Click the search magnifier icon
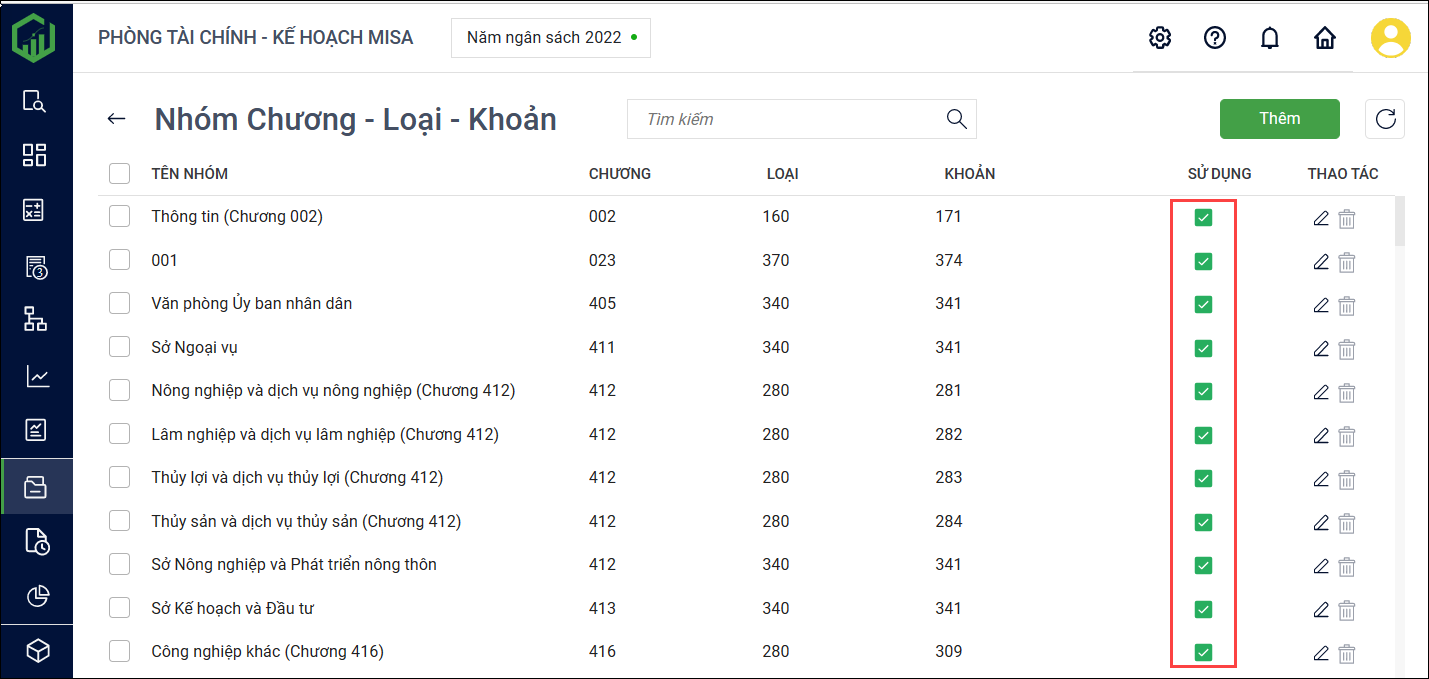The width and height of the screenshot is (1429, 679). click(x=957, y=119)
